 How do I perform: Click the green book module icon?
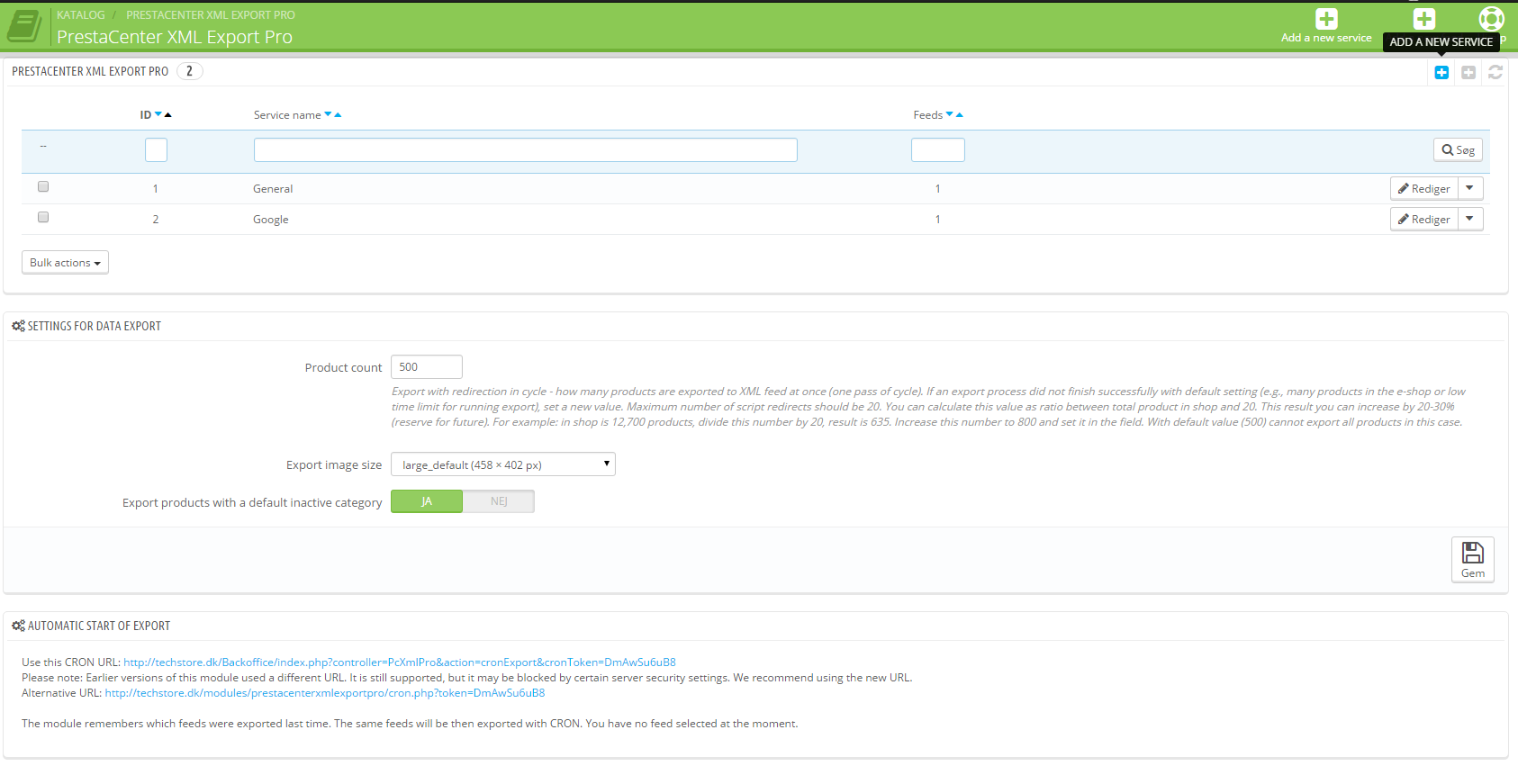coord(24,26)
